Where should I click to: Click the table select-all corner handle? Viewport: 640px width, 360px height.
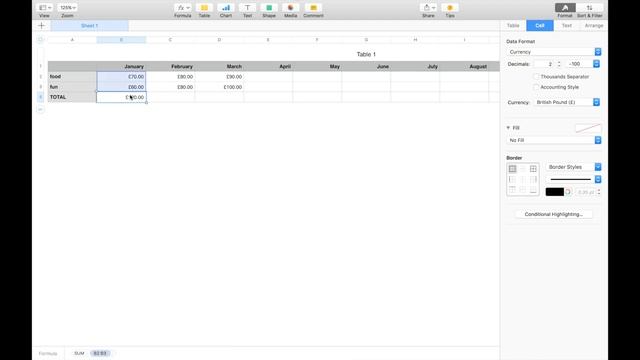pyautogui.click(x=40, y=40)
